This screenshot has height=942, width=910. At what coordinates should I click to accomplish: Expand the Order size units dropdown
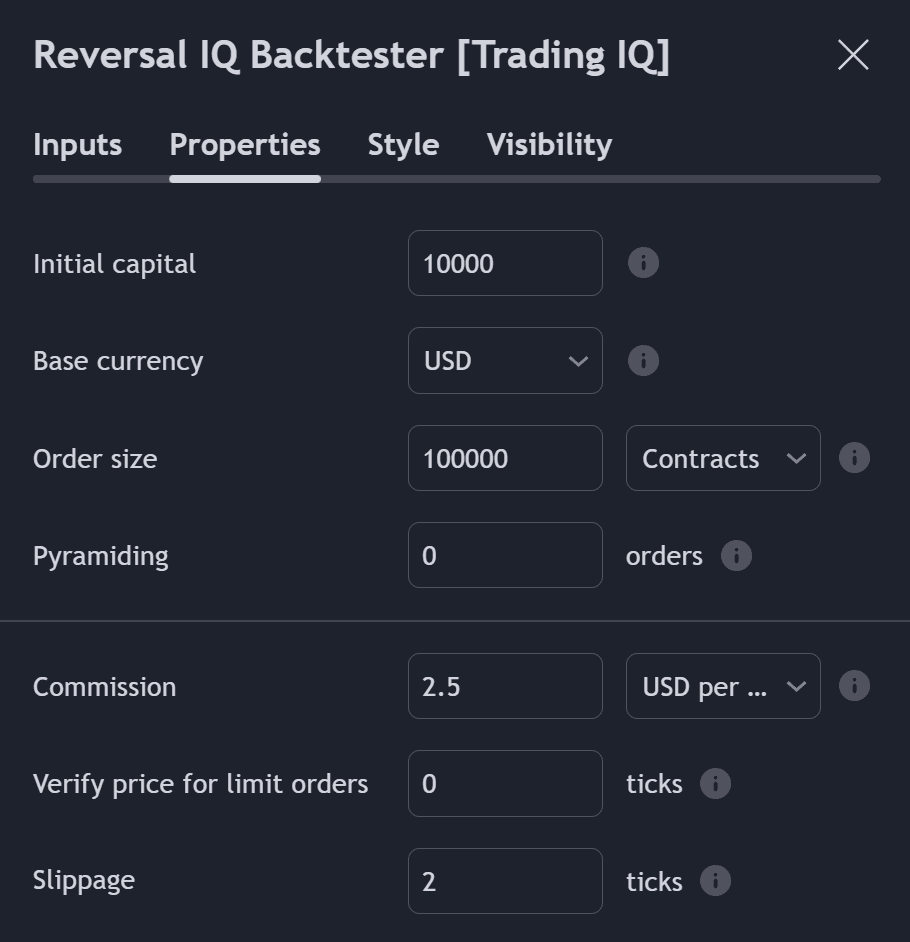tap(723, 458)
